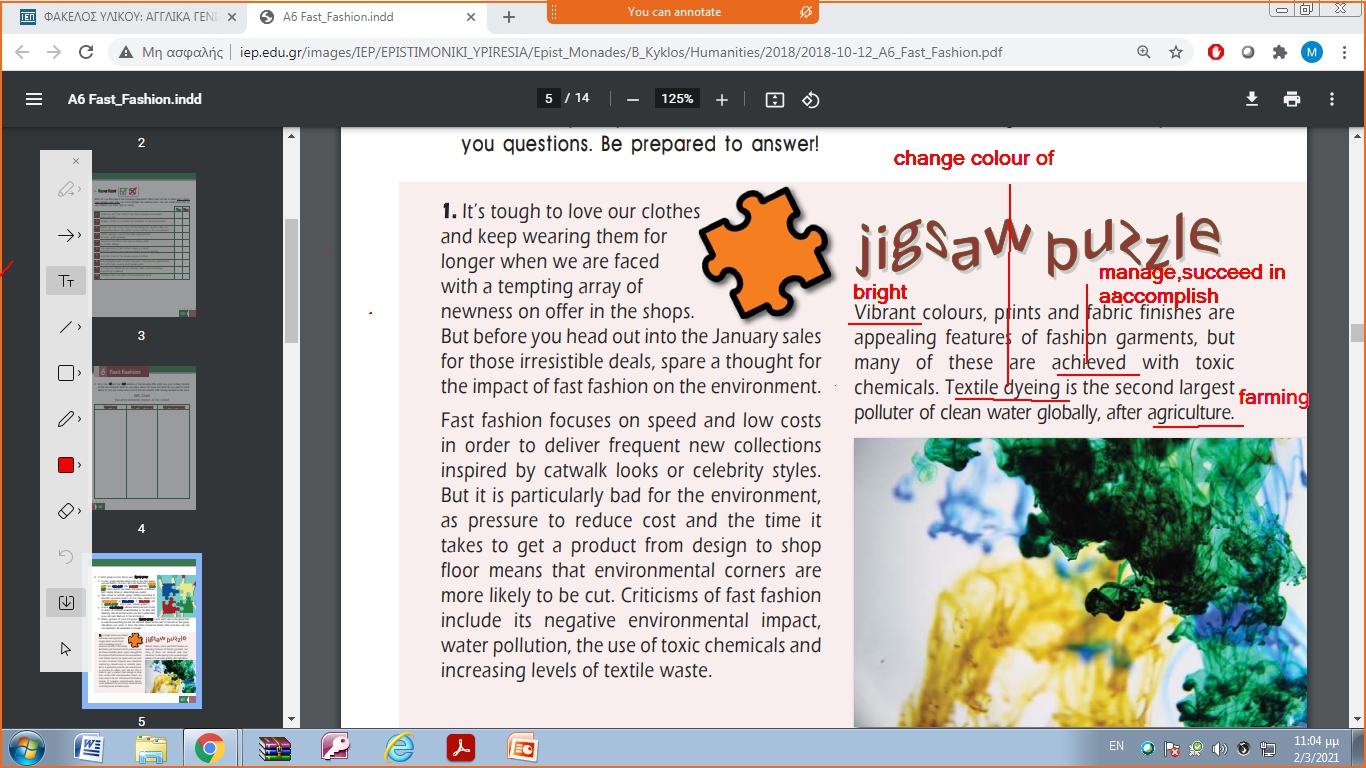1366x768 pixels.
Task: Open page 3 thumbnail in sidebar
Action: (x=141, y=246)
